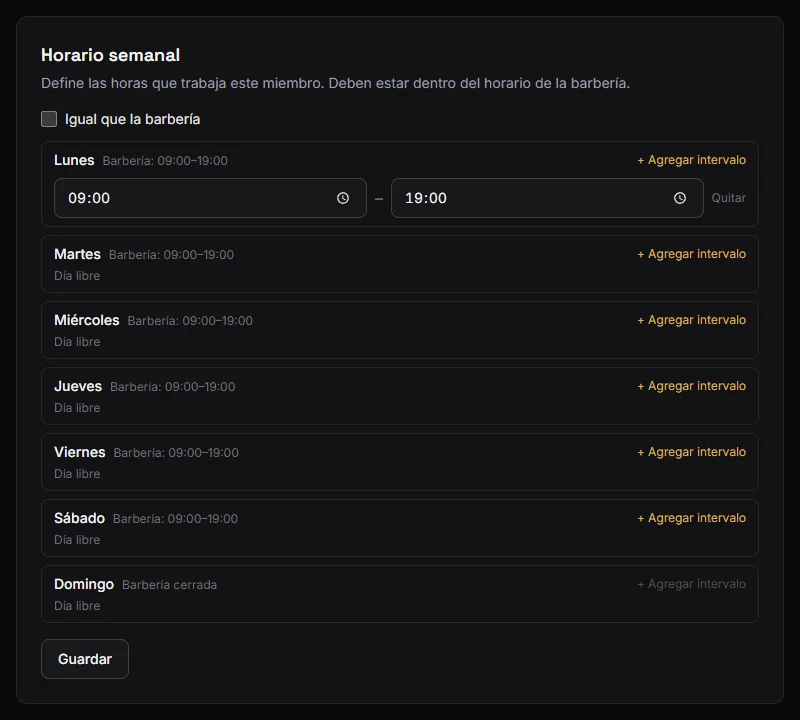This screenshot has height=720, width=800.
Task: Add an interval for Martes
Action: pyautogui.click(x=691, y=254)
